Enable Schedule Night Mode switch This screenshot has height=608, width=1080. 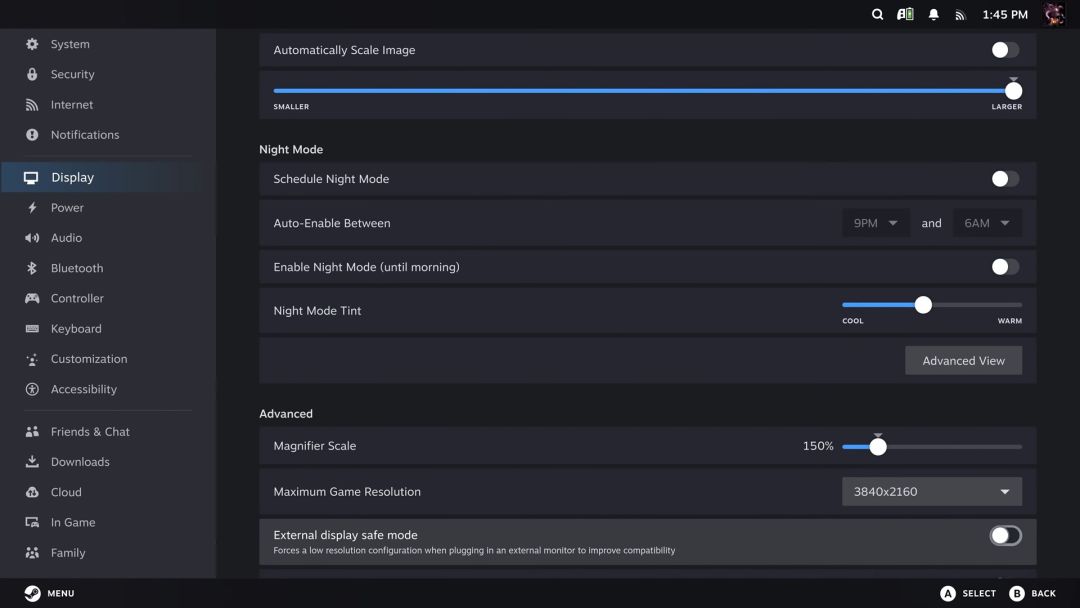pyautogui.click(x=1005, y=179)
